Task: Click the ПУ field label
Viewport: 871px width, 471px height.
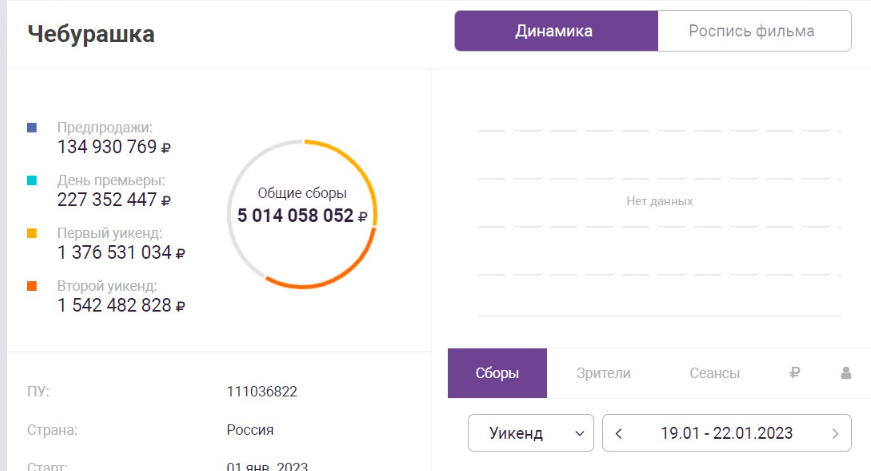Action: click(38, 391)
